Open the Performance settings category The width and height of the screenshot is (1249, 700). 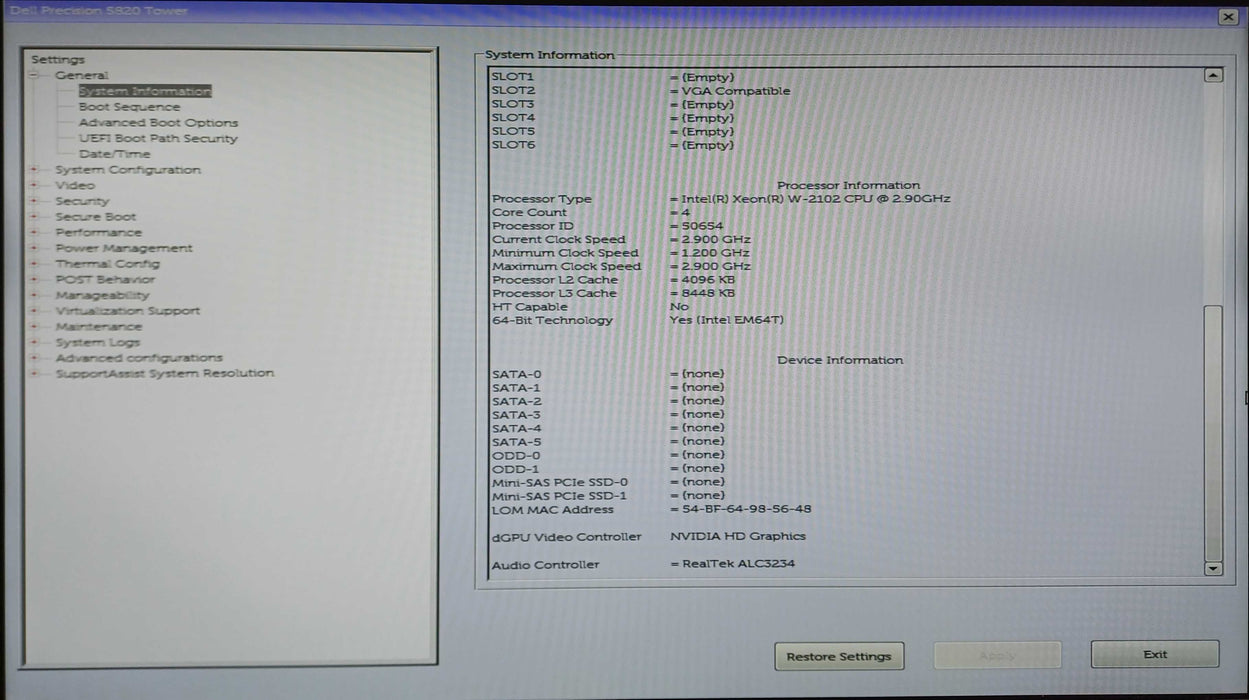pyautogui.click(x=98, y=232)
